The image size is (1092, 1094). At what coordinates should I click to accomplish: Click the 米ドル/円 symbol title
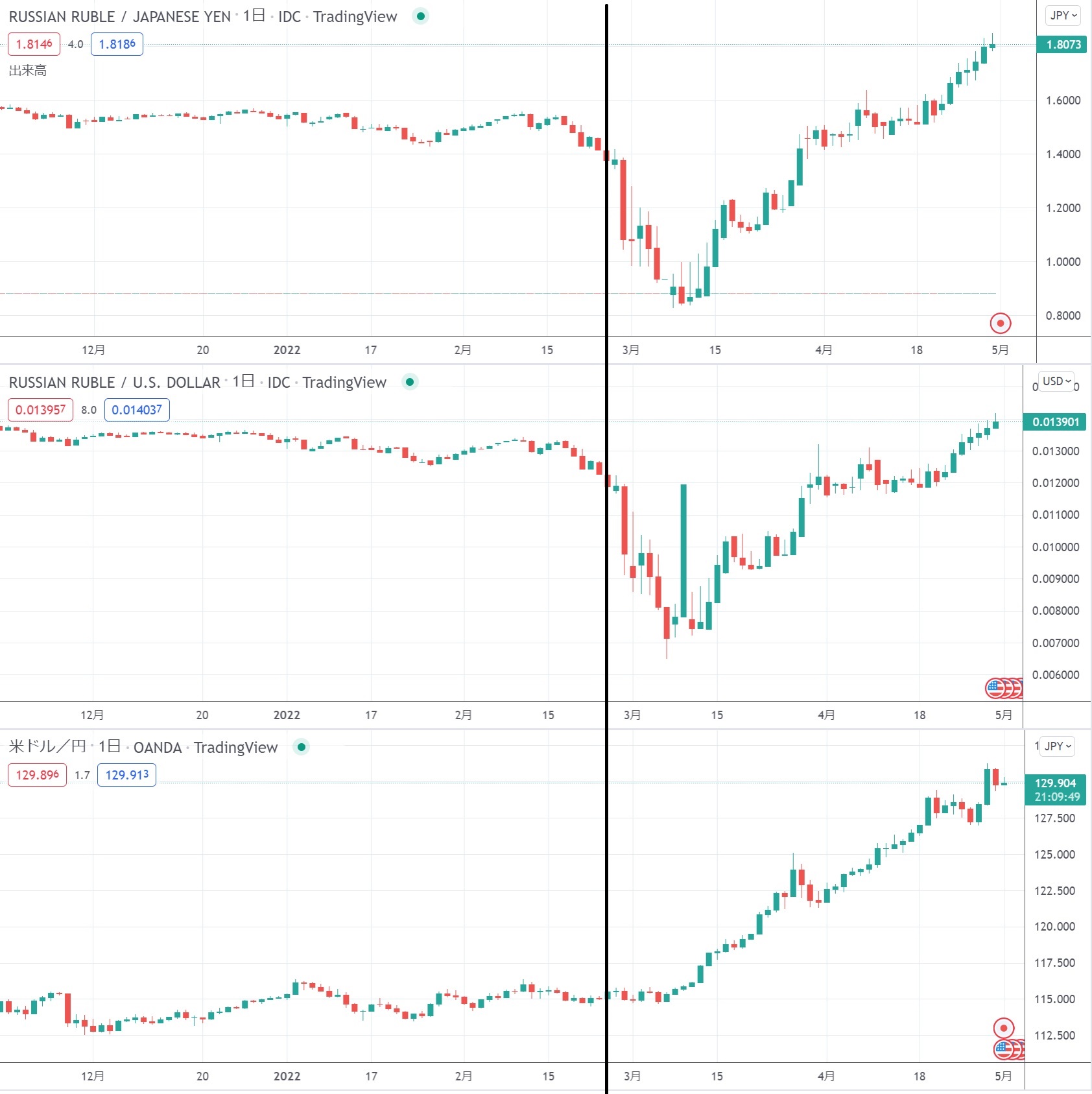tap(47, 747)
